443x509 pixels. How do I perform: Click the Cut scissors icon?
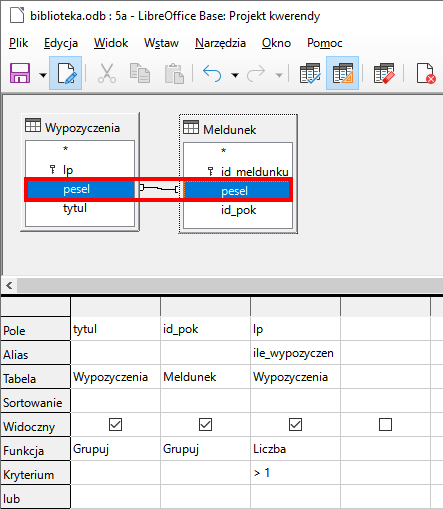pyautogui.click(x=107, y=73)
